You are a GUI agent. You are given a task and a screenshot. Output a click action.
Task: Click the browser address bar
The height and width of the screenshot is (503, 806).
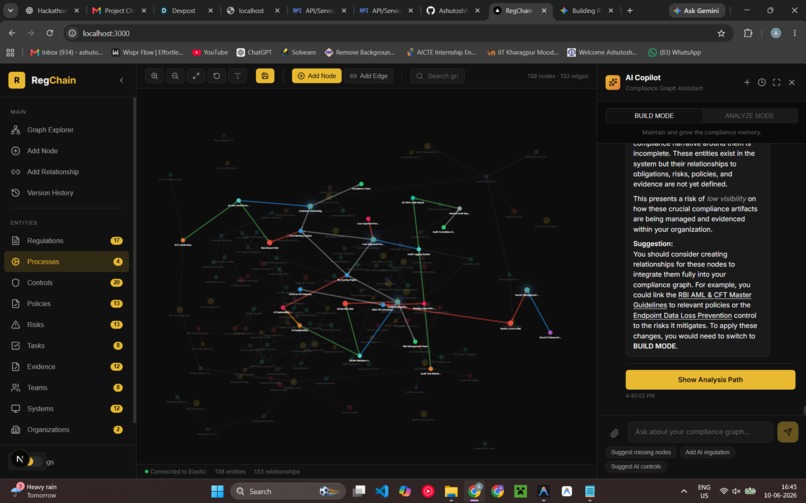[396, 33]
